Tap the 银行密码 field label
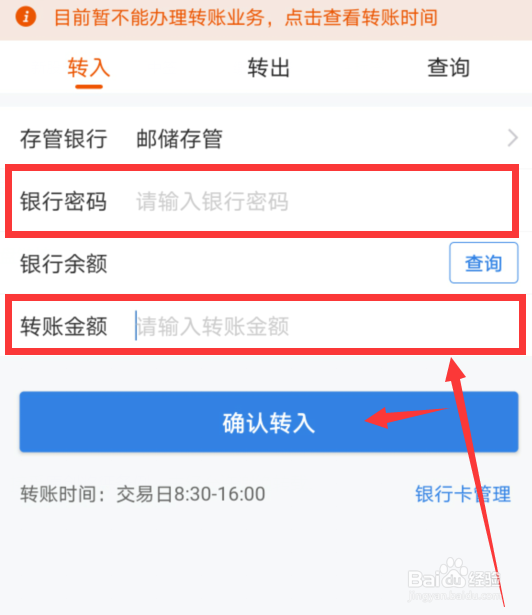532x615 pixels. point(64,202)
